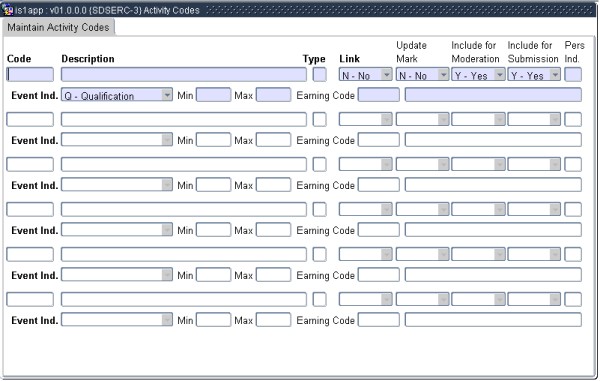Image resolution: width=600 pixels, height=381 pixels.
Task: Click the Link column header text
Action: [x=349, y=59]
